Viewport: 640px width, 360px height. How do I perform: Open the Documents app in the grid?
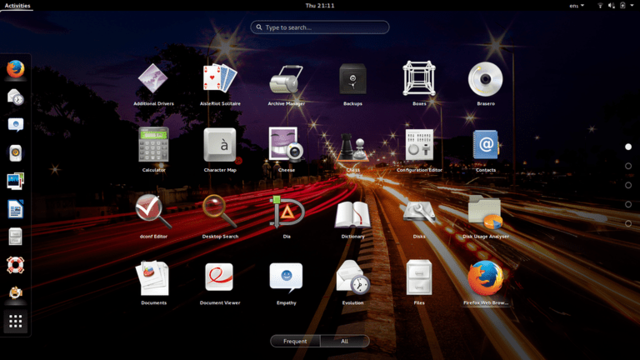pos(153,278)
